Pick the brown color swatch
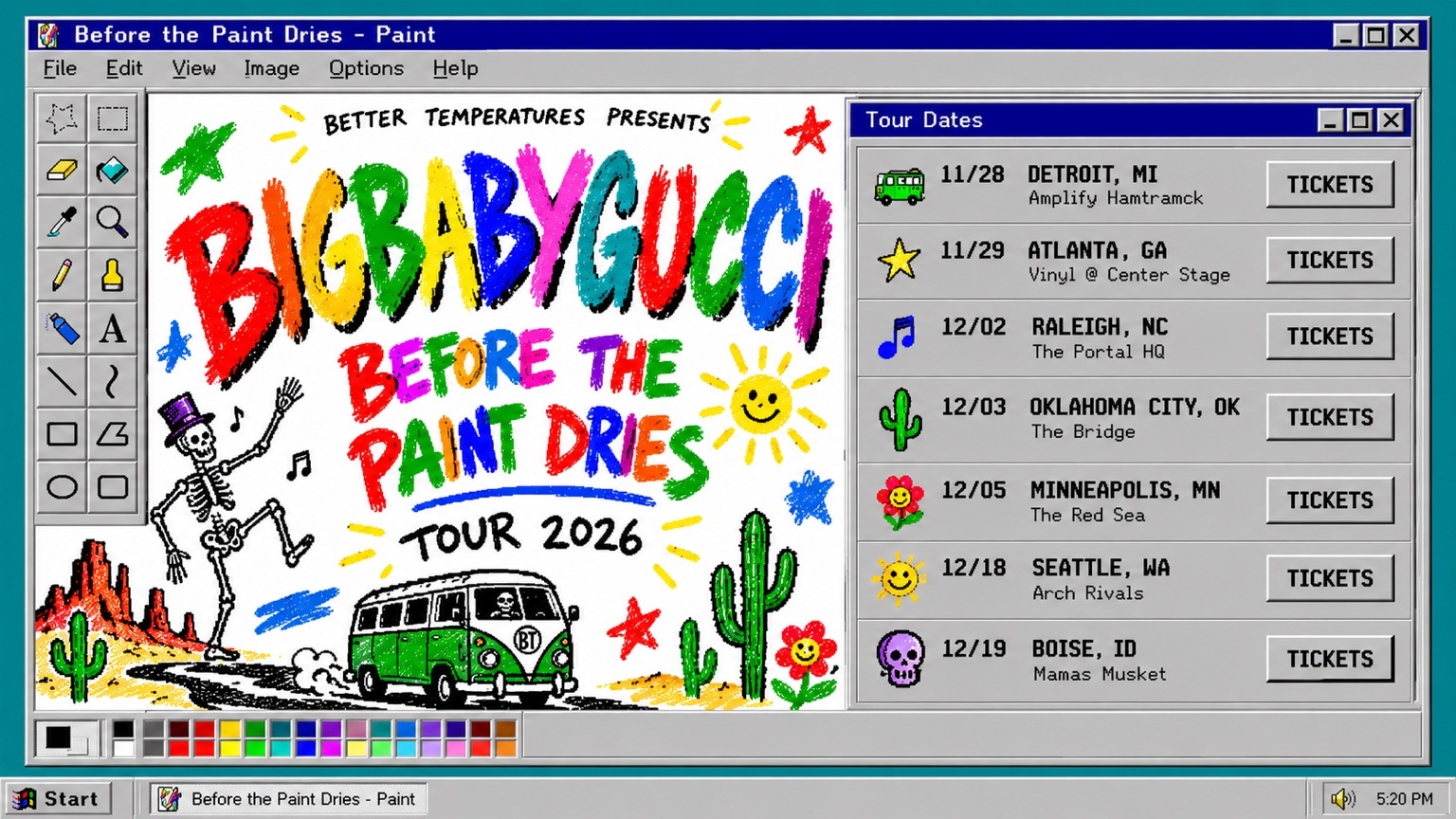1456x819 pixels. [505, 729]
